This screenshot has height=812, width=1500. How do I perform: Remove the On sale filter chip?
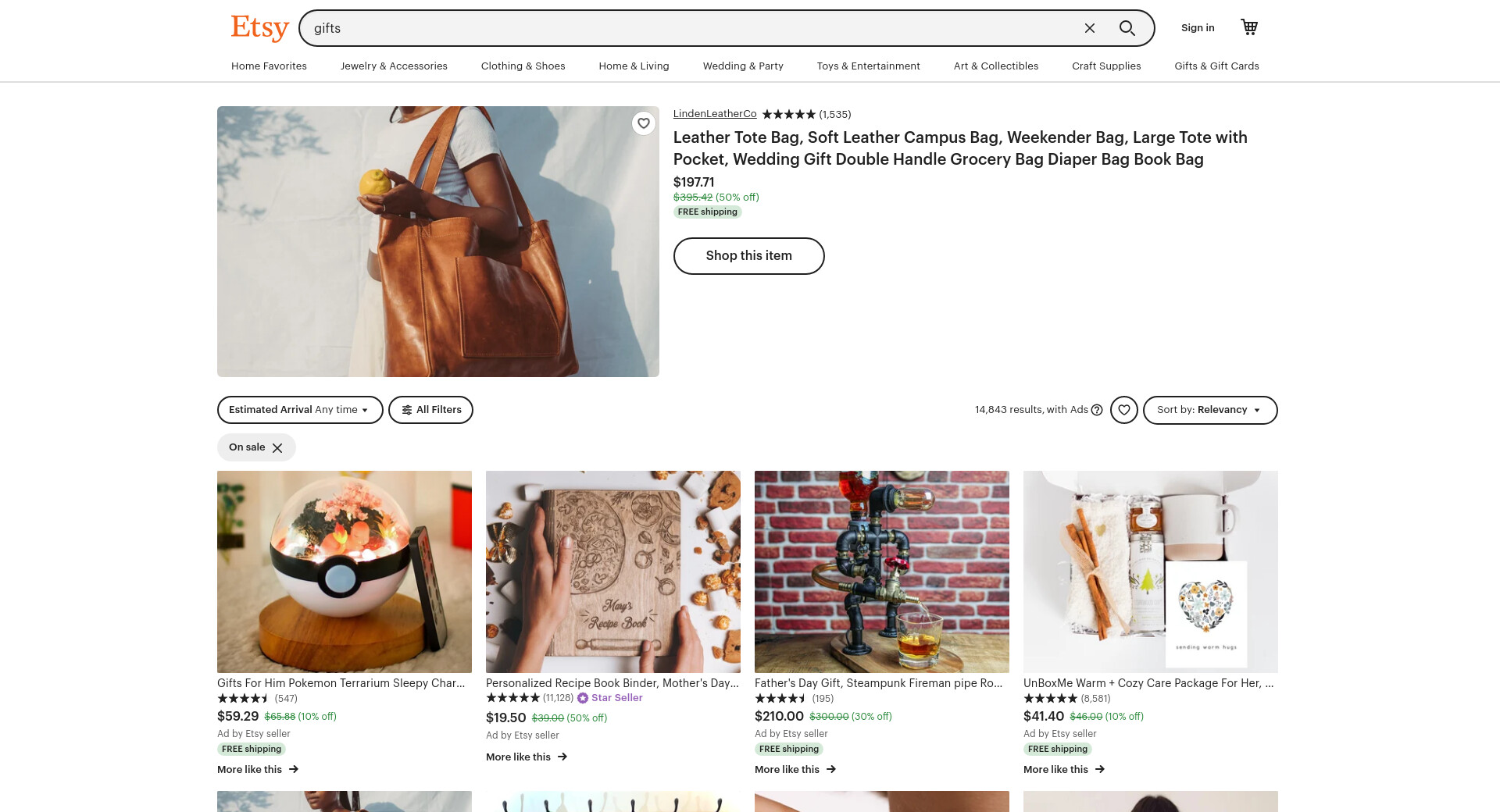click(277, 448)
